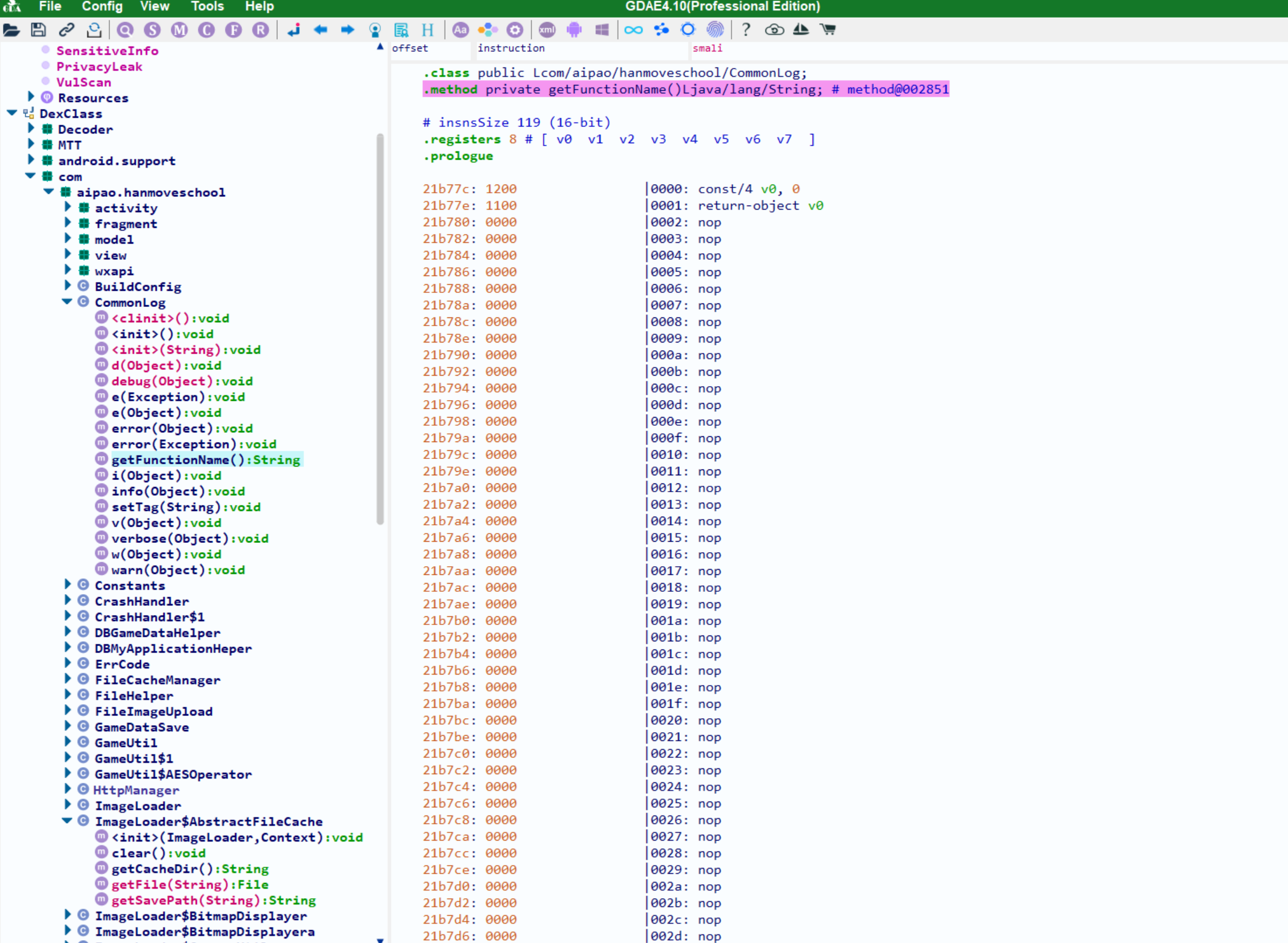Click the blue forward arrow icon

[348, 30]
